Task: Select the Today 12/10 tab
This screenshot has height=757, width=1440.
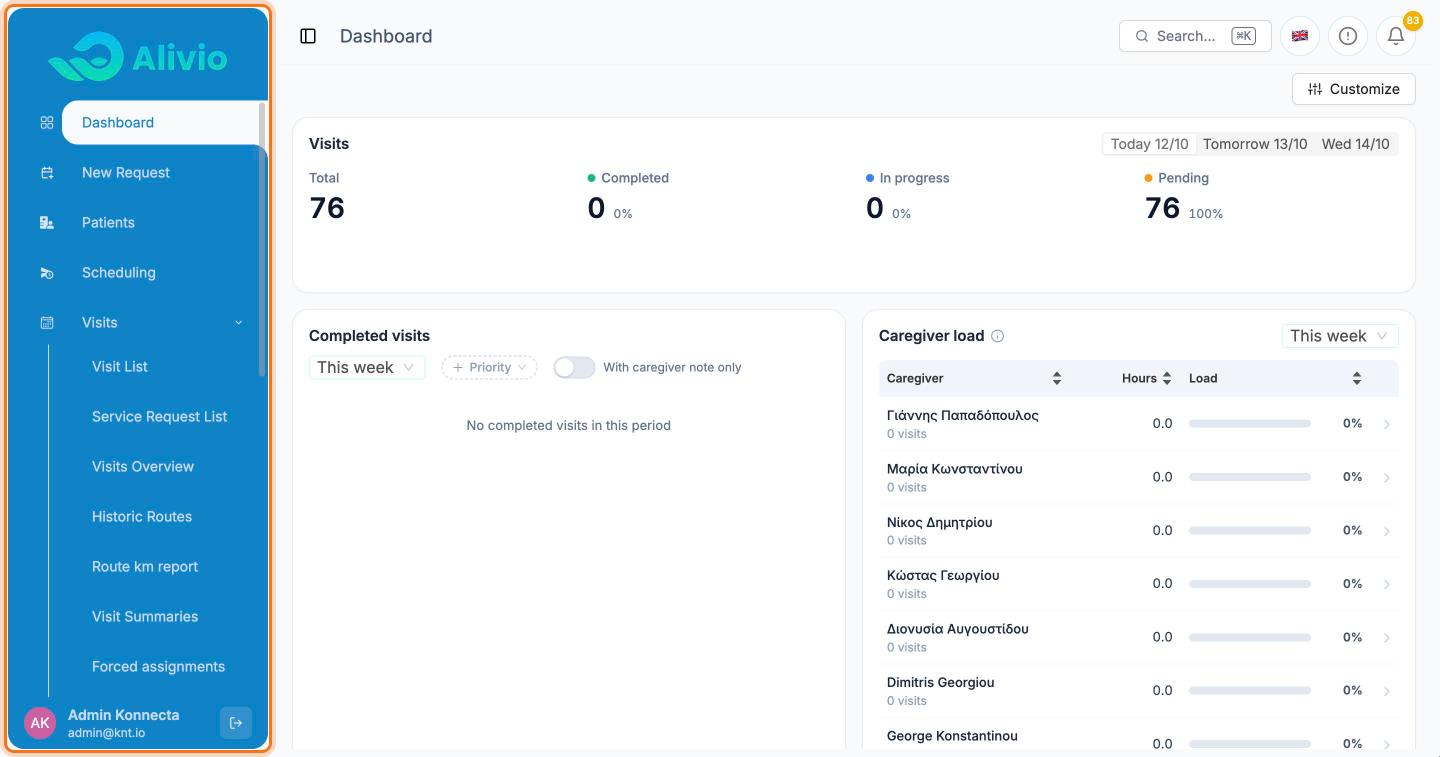Action: 1150,144
